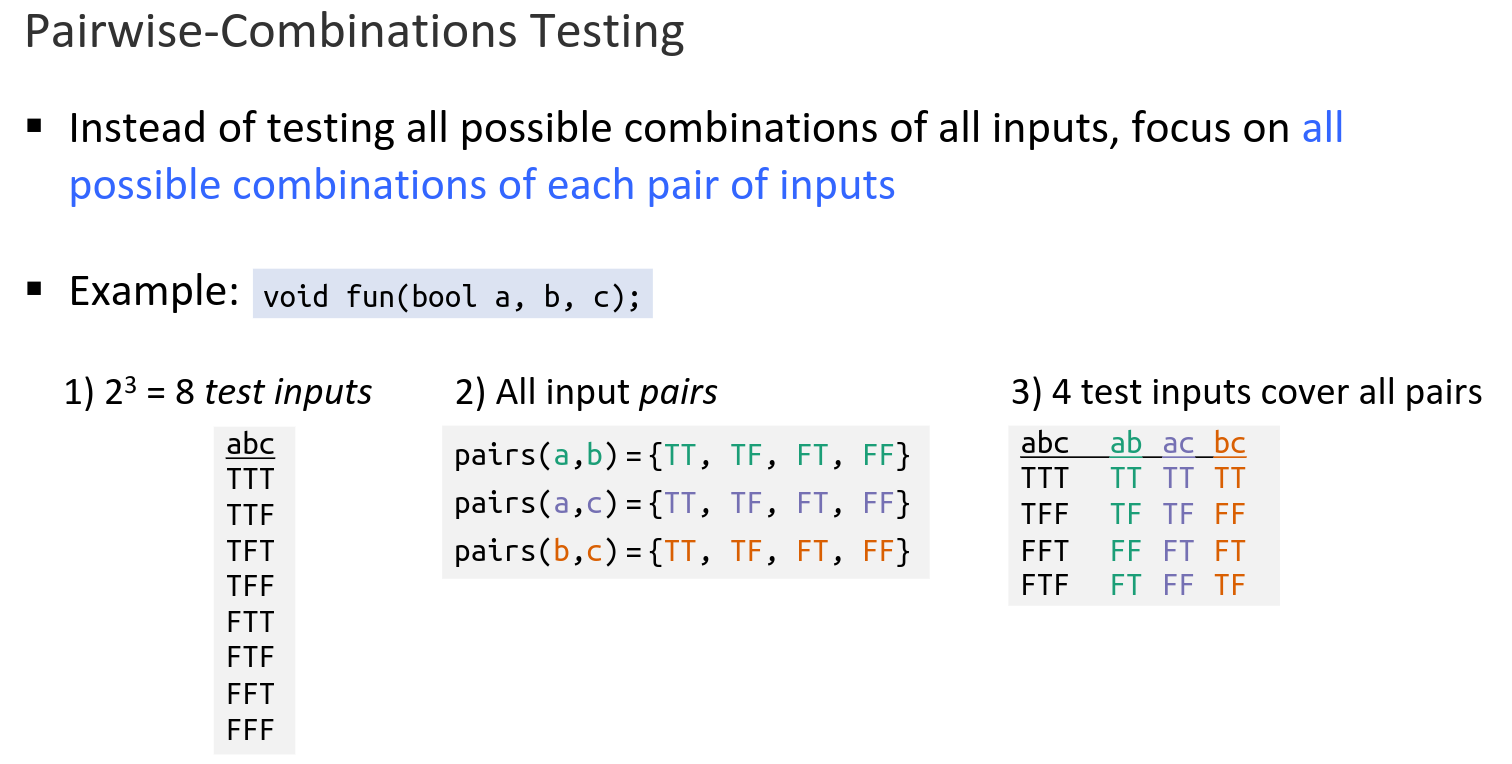Click the green 'ab' column header
Screen dimensions: 1512x764
point(1126,443)
